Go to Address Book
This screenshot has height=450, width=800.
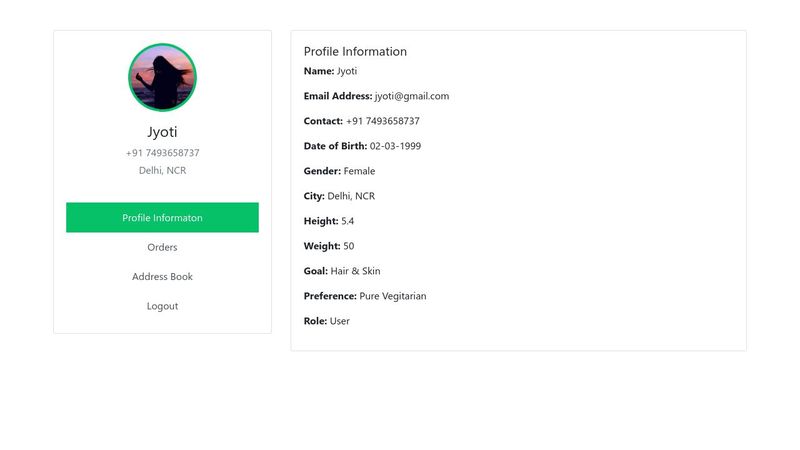click(162, 277)
